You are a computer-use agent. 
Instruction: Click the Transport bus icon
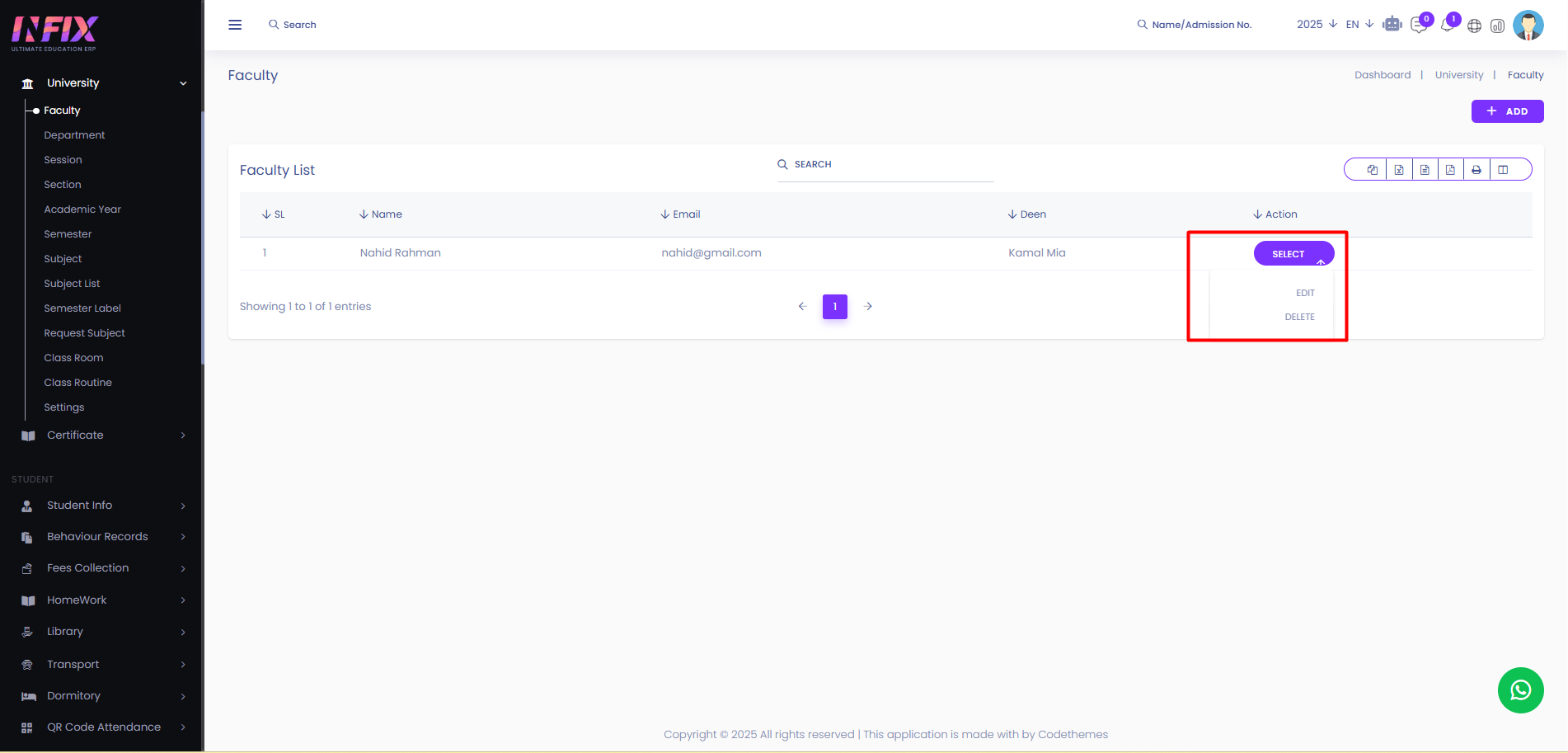pyautogui.click(x=27, y=665)
